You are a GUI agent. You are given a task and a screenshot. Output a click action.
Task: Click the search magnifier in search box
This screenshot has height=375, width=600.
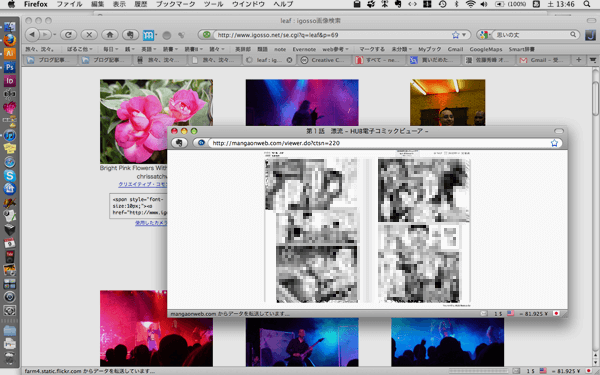click(x=573, y=34)
